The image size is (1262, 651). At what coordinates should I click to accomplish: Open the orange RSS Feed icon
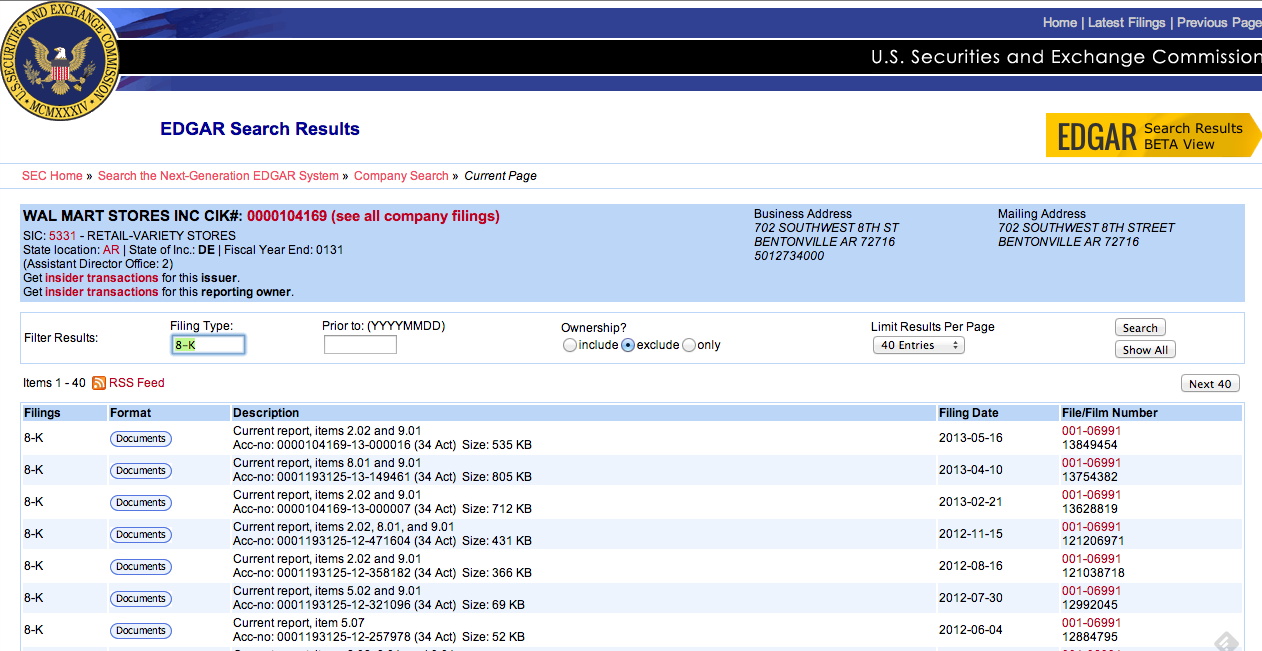pos(99,383)
